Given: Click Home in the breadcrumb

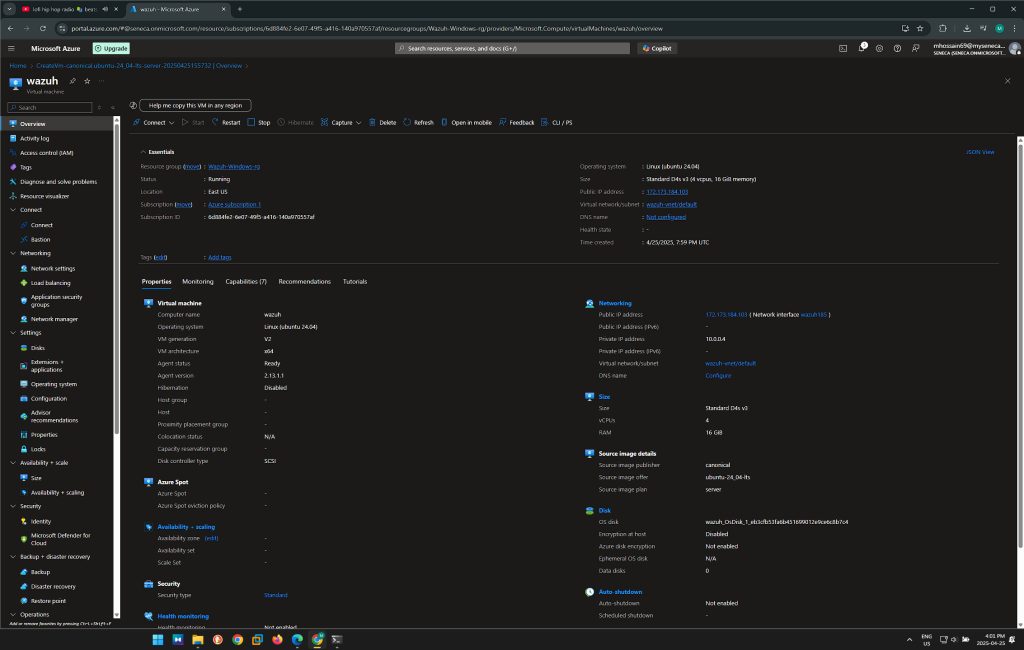Looking at the screenshot, I should click(18, 65).
